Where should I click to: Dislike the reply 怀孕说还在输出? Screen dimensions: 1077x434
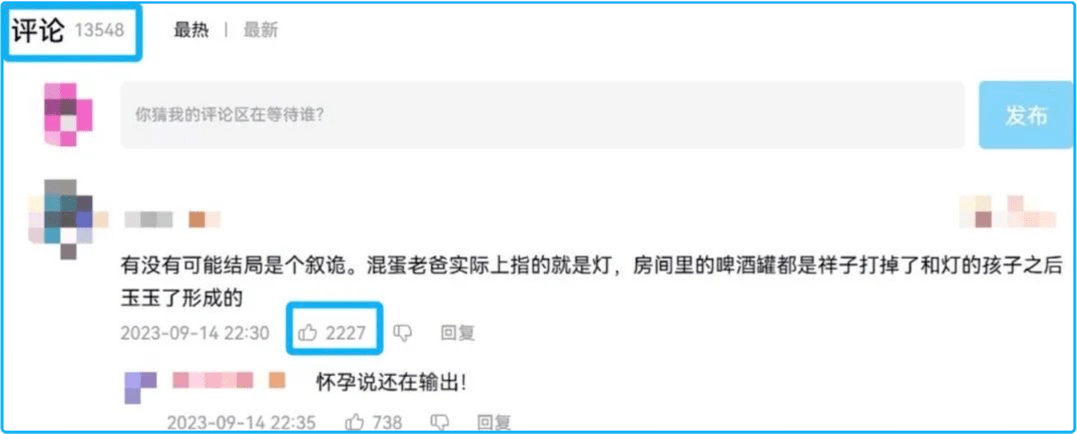[440, 421]
